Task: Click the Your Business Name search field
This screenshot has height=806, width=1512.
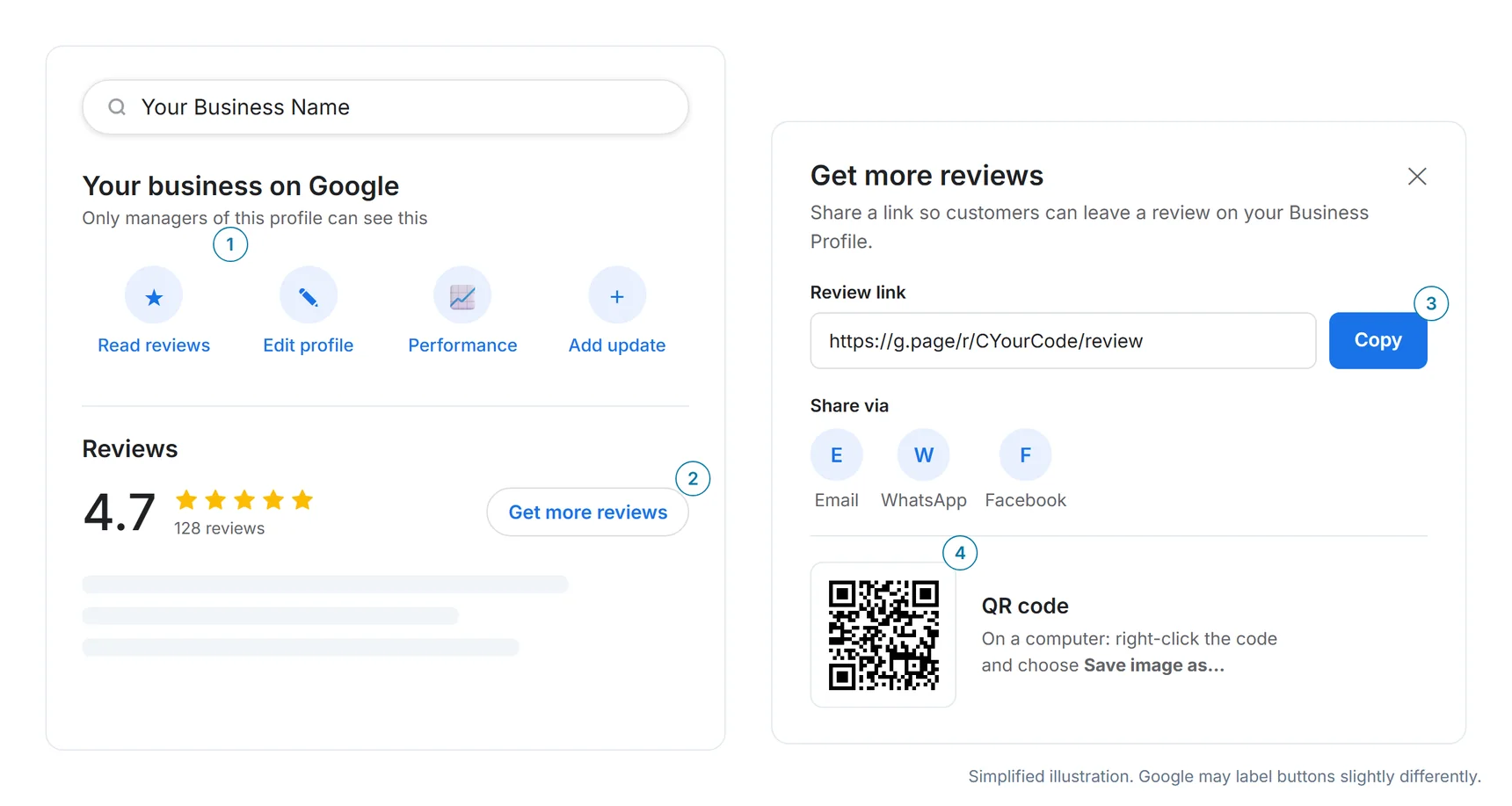Action: coord(385,107)
